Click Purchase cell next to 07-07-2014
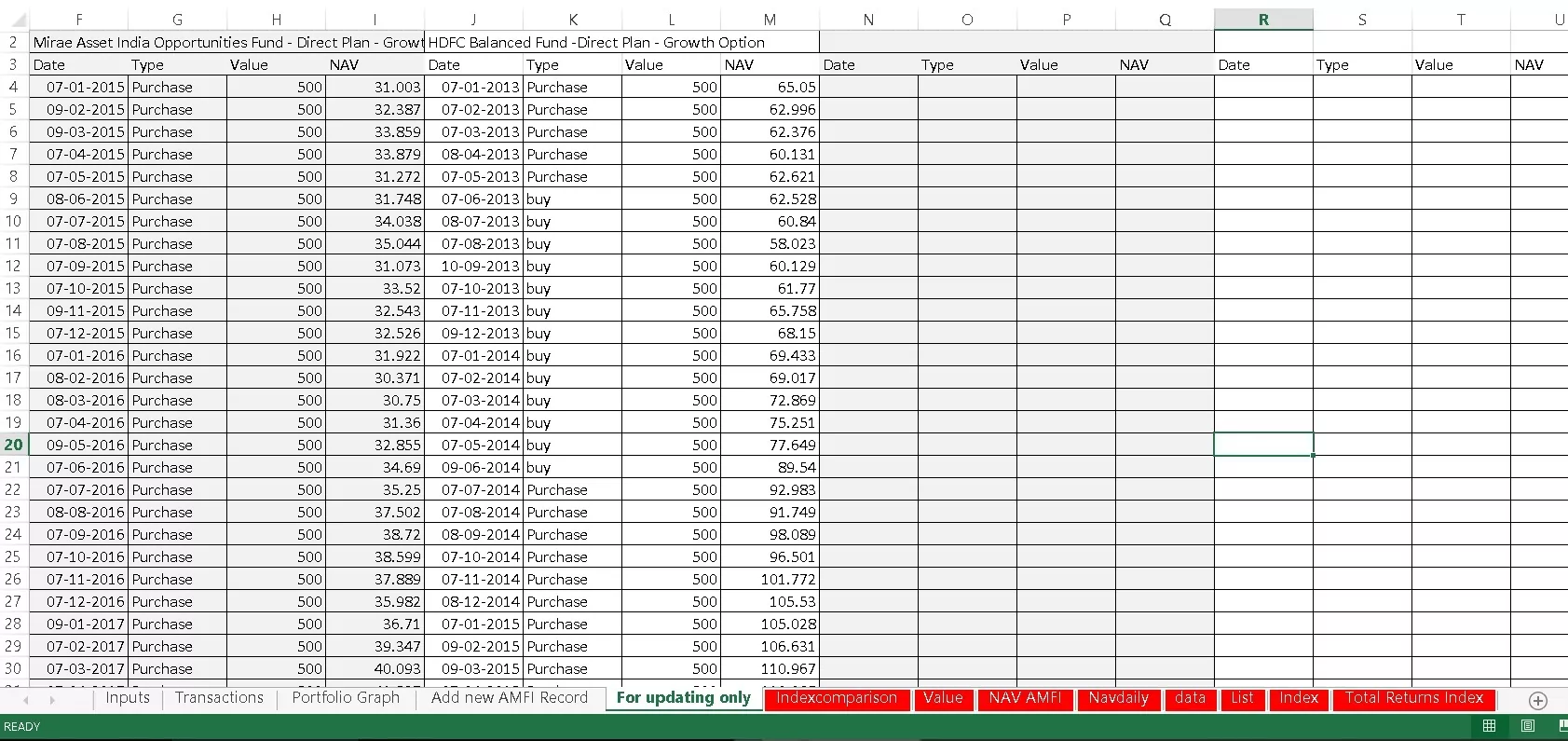This screenshot has height=741, width=1568. click(572, 489)
